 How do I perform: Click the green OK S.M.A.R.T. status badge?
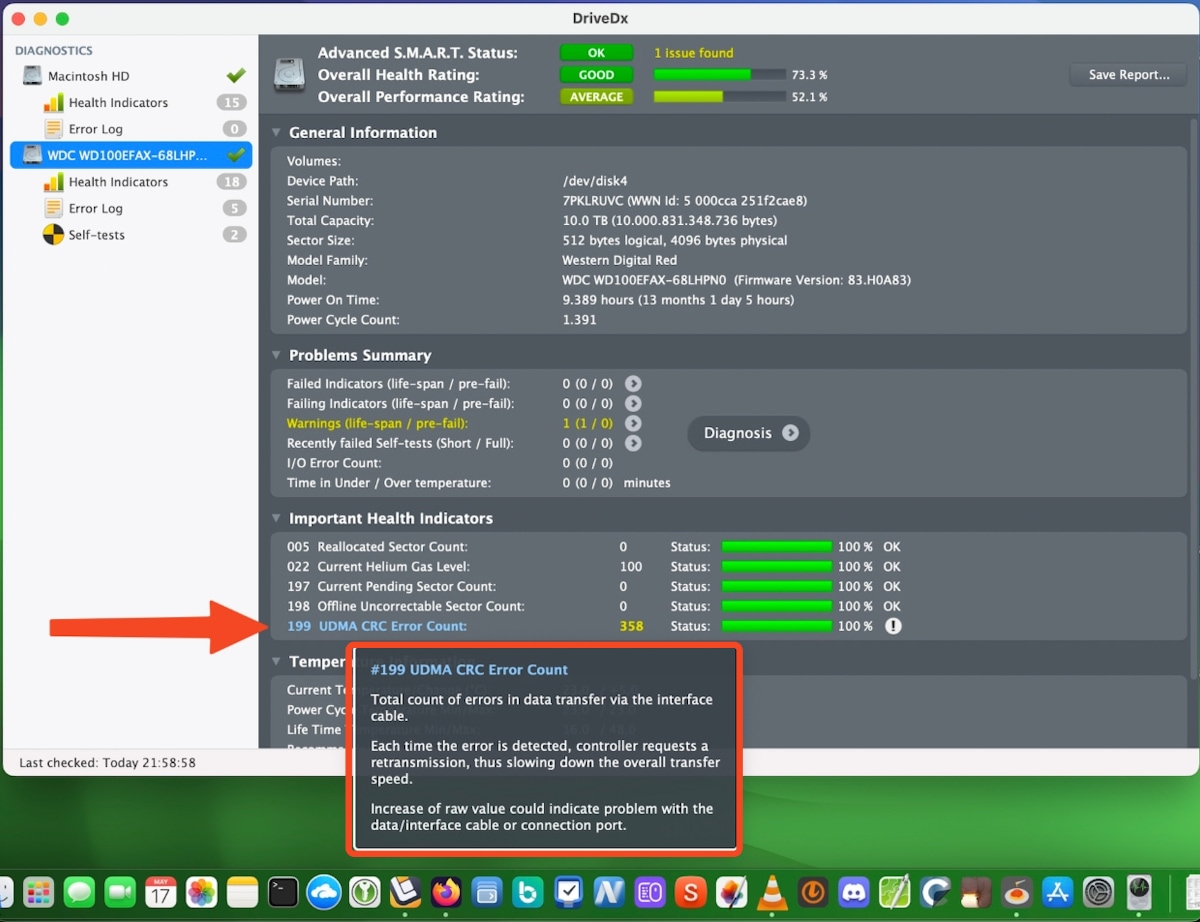[x=596, y=53]
